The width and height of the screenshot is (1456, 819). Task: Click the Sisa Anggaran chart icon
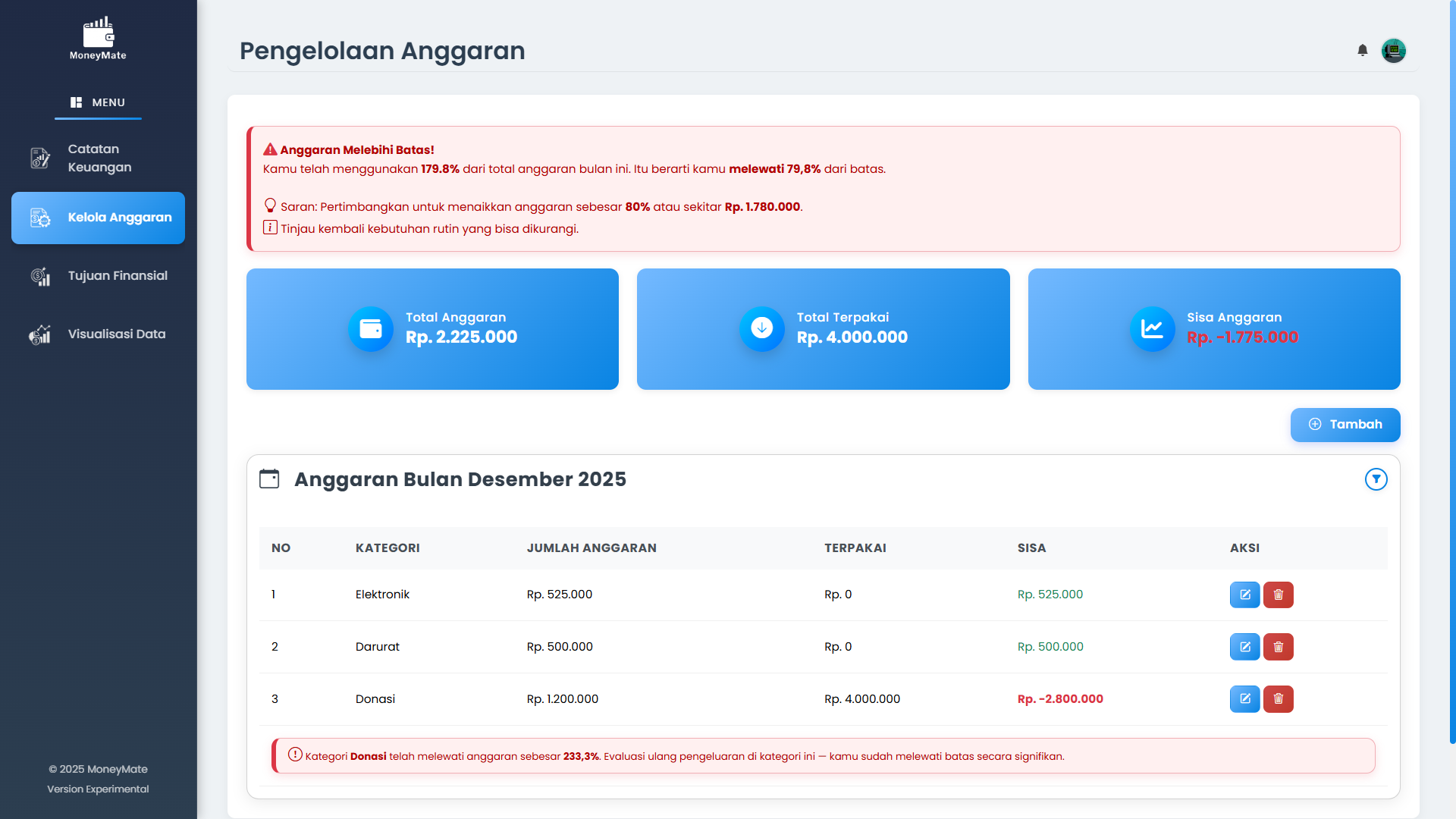(1152, 328)
